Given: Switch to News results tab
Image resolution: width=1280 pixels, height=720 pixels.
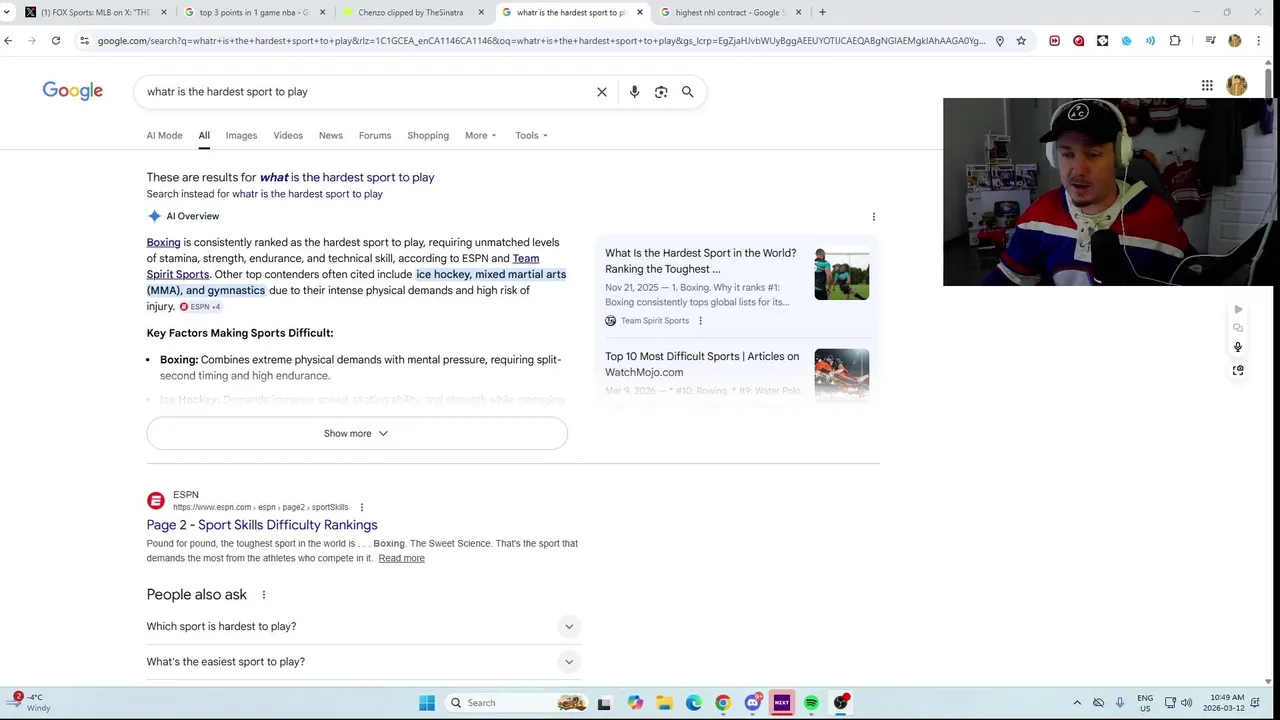Looking at the screenshot, I should [331, 136].
